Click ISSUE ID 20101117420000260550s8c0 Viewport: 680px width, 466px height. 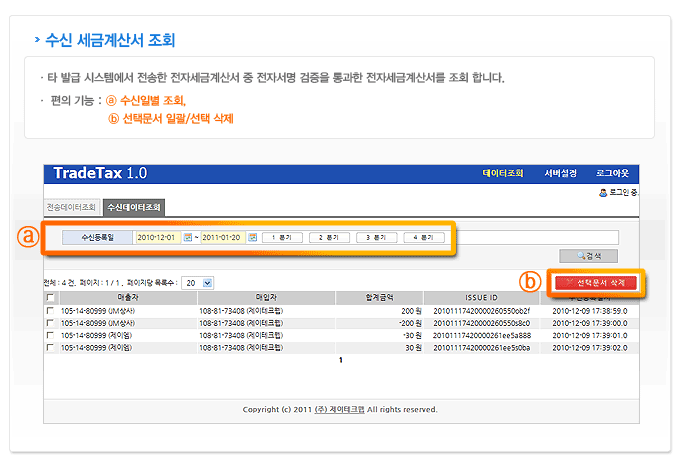tap(481, 323)
